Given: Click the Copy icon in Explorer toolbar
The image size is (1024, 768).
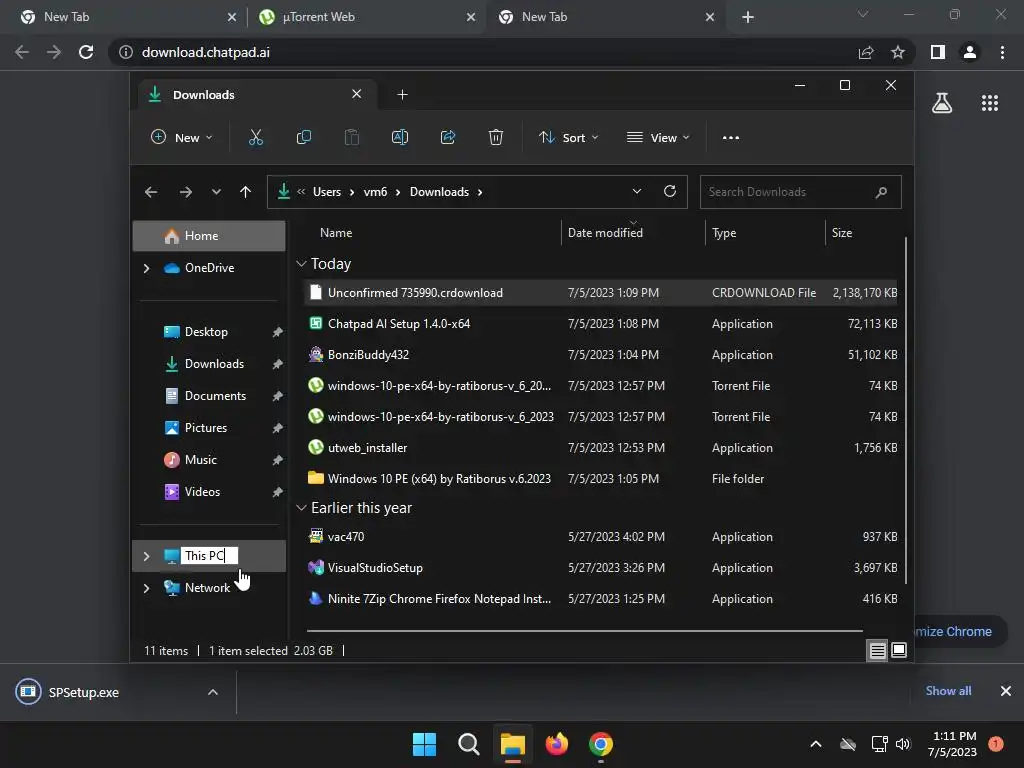Looking at the screenshot, I should coord(304,137).
